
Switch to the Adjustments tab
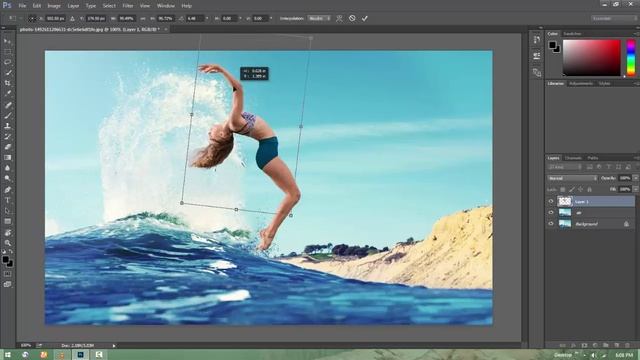click(x=581, y=83)
